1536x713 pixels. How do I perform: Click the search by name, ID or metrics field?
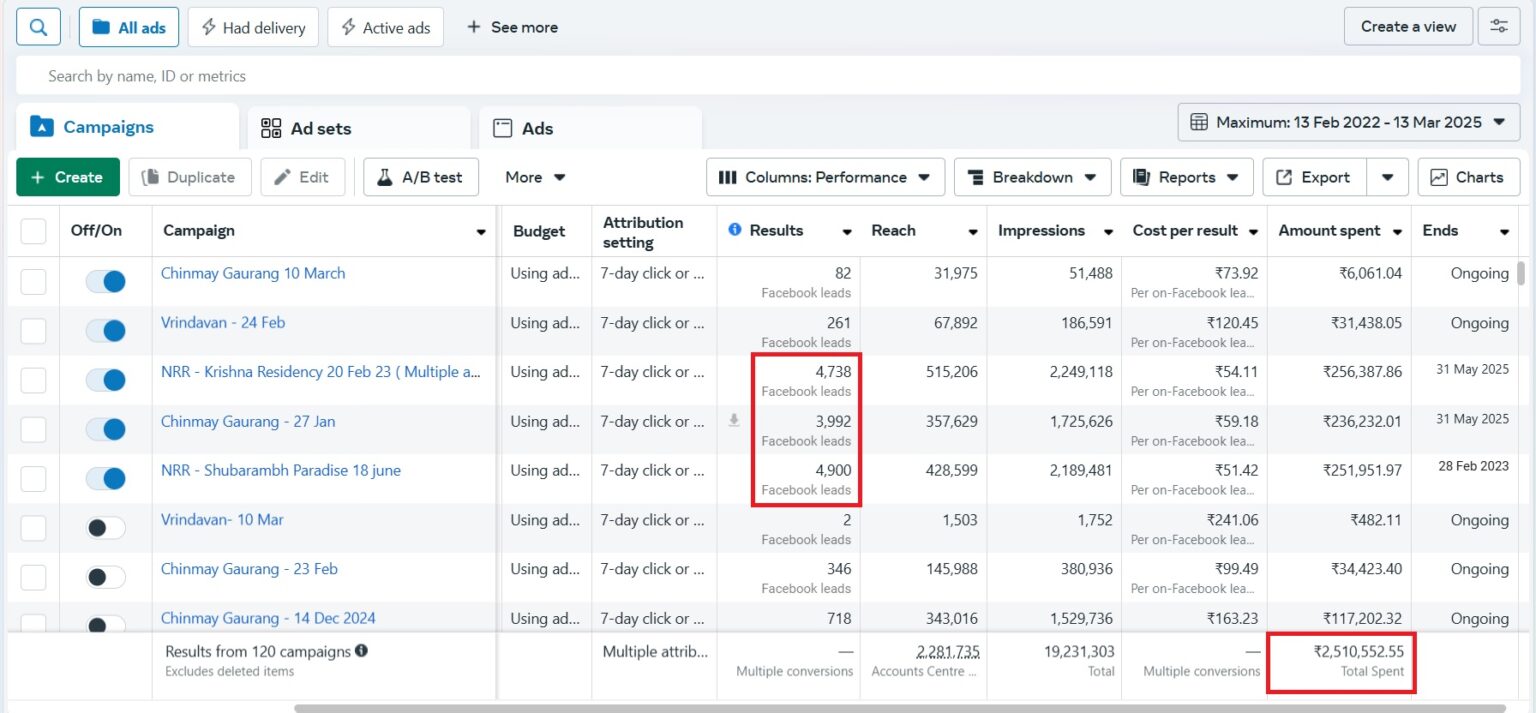tap(768, 76)
